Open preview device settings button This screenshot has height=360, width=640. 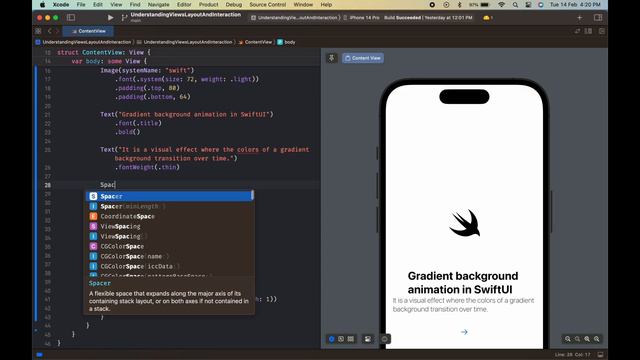click(368, 339)
